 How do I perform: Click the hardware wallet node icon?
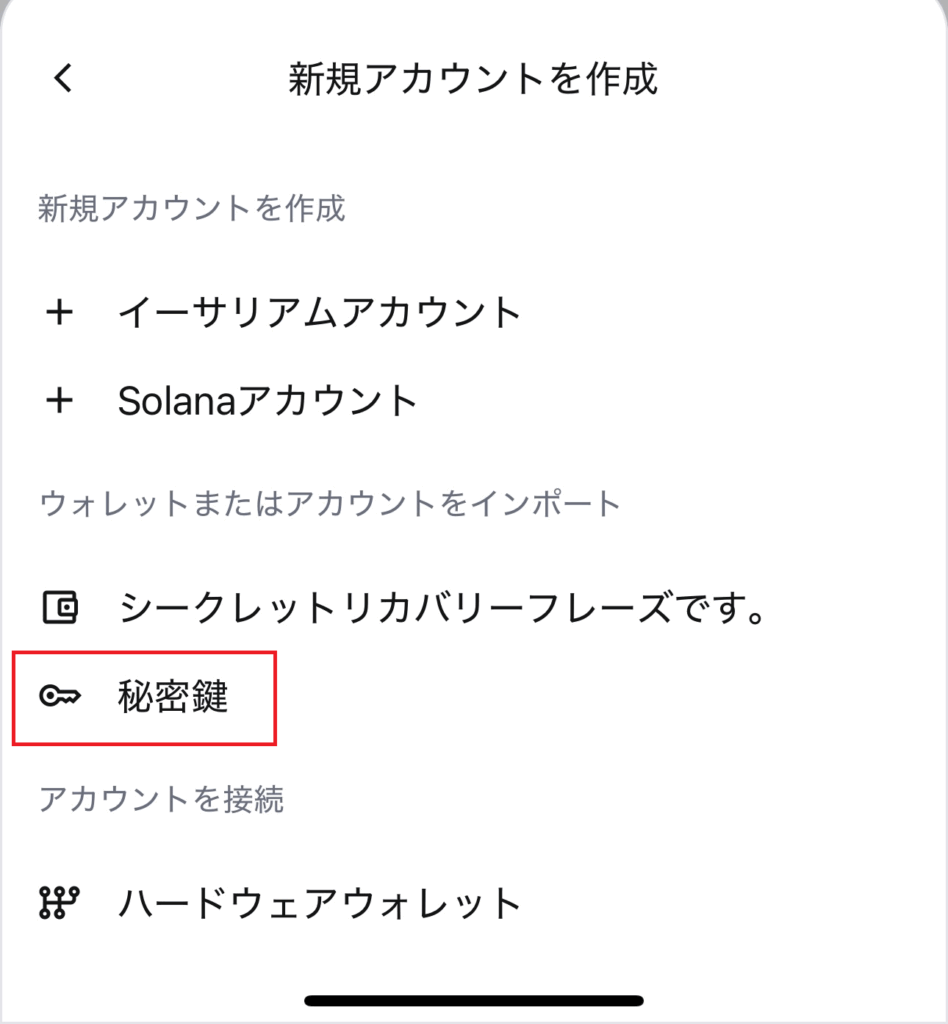pyautogui.click(x=60, y=903)
